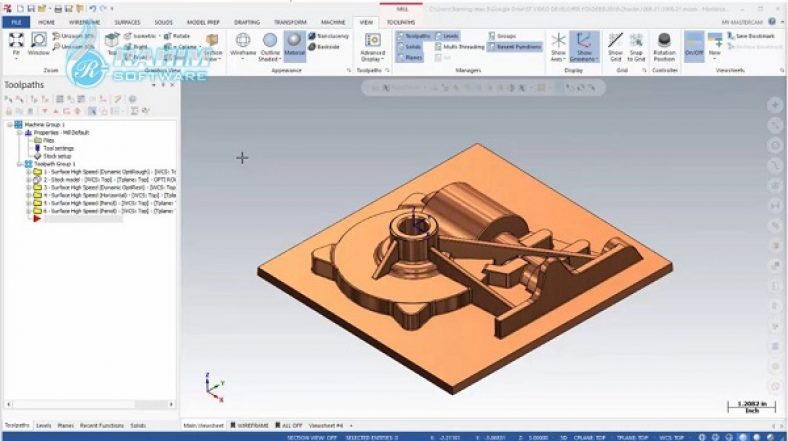Image resolution: width=788 pixels, height=441 pixels.
Task: Click the New file icon
Action: pos(20,9)
